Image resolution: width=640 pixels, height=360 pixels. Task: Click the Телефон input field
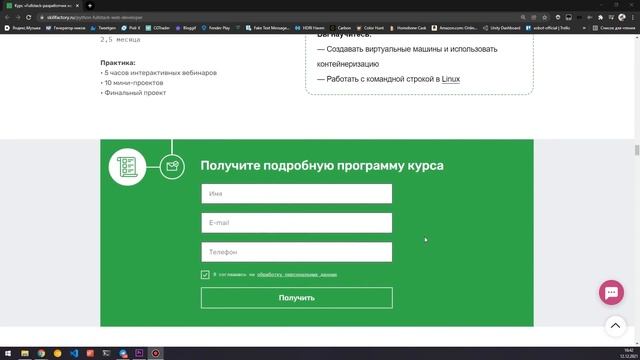(296, 252)
